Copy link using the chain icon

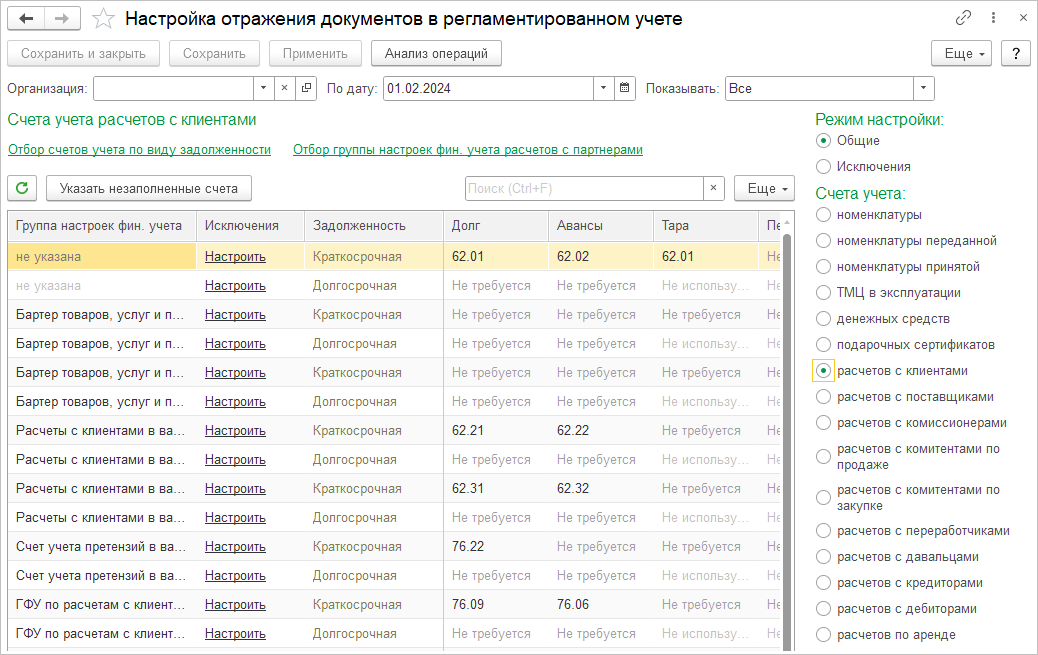(x=963, y=18)
